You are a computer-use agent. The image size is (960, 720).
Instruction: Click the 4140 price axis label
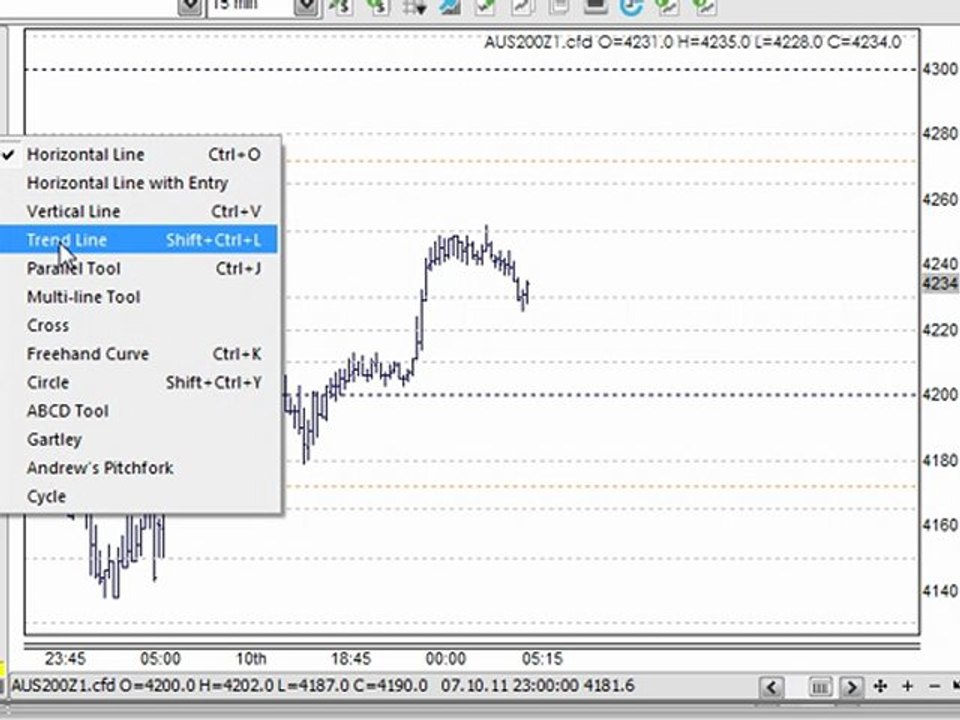(940, 591)
